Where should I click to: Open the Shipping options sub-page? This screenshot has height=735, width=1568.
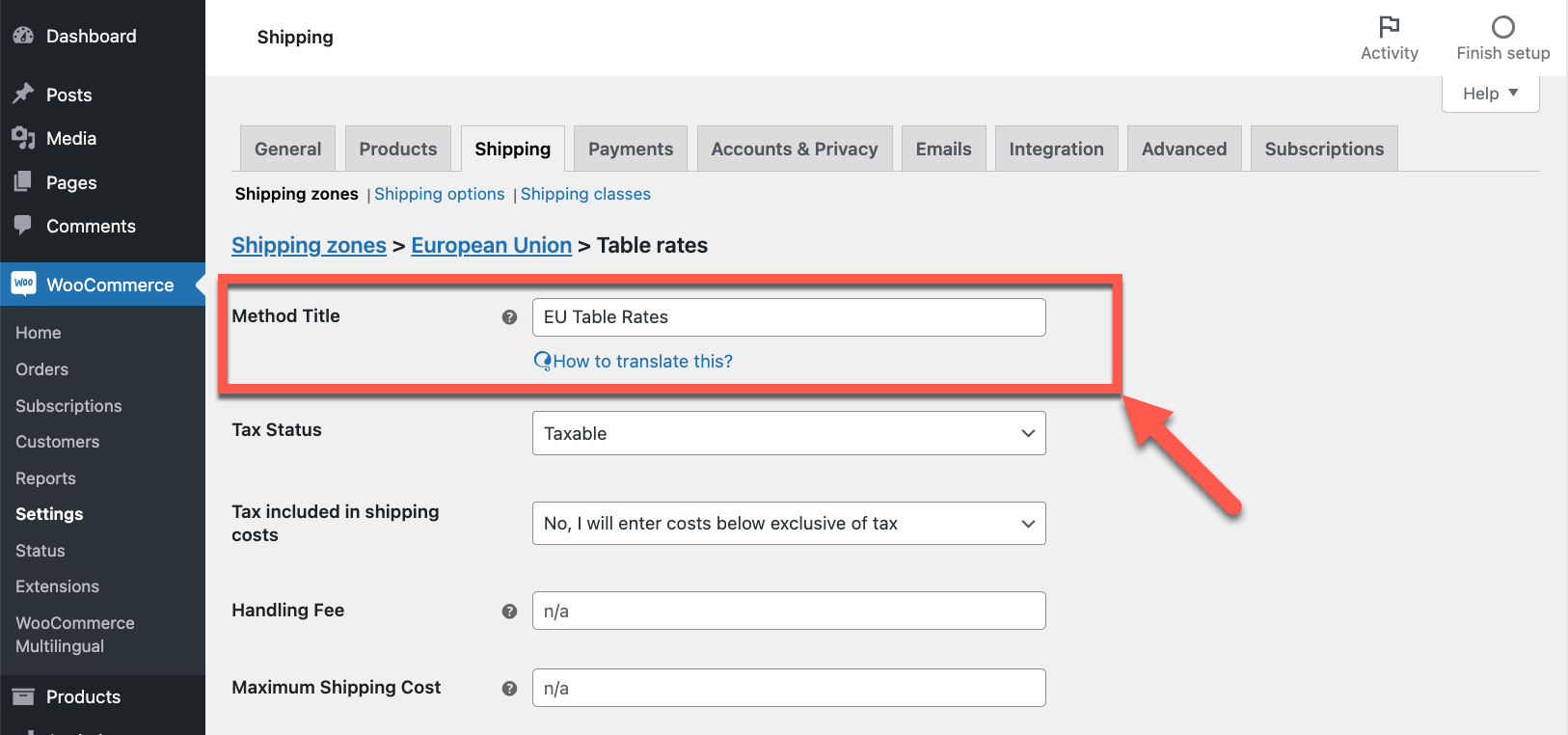pos(440,194)
